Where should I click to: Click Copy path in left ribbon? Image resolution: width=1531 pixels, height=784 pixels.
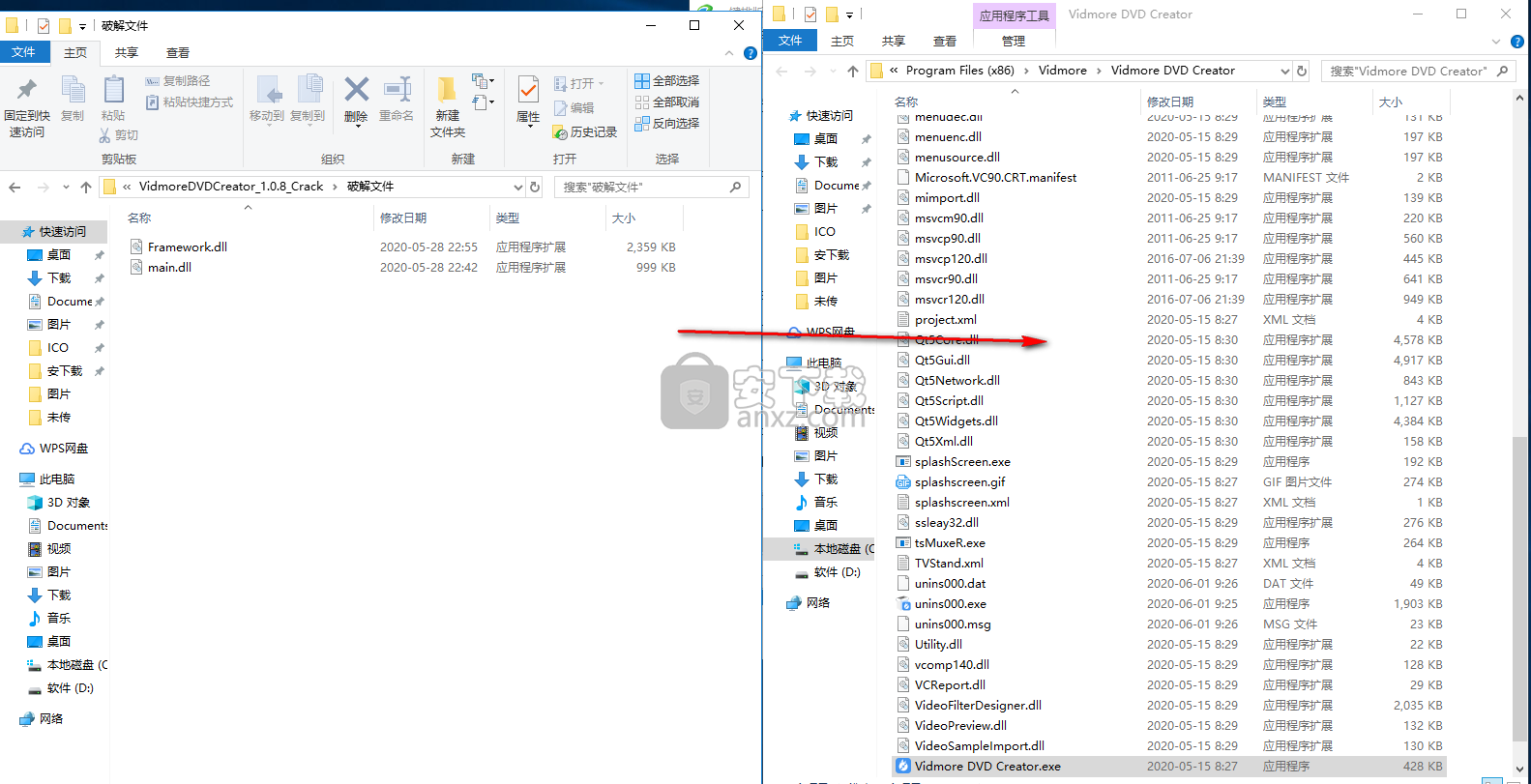coord(178,81)
